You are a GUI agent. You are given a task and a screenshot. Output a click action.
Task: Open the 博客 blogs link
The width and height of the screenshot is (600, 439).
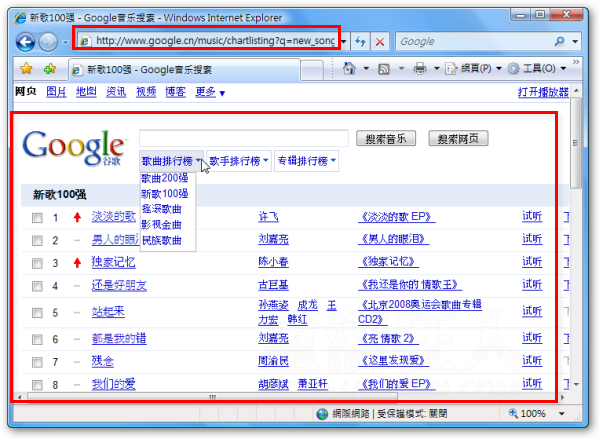(176, 92)
